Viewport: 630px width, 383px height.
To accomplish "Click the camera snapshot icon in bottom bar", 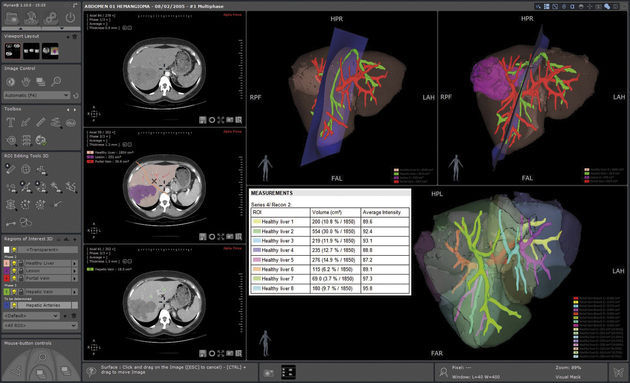I will tap(268, 373).
